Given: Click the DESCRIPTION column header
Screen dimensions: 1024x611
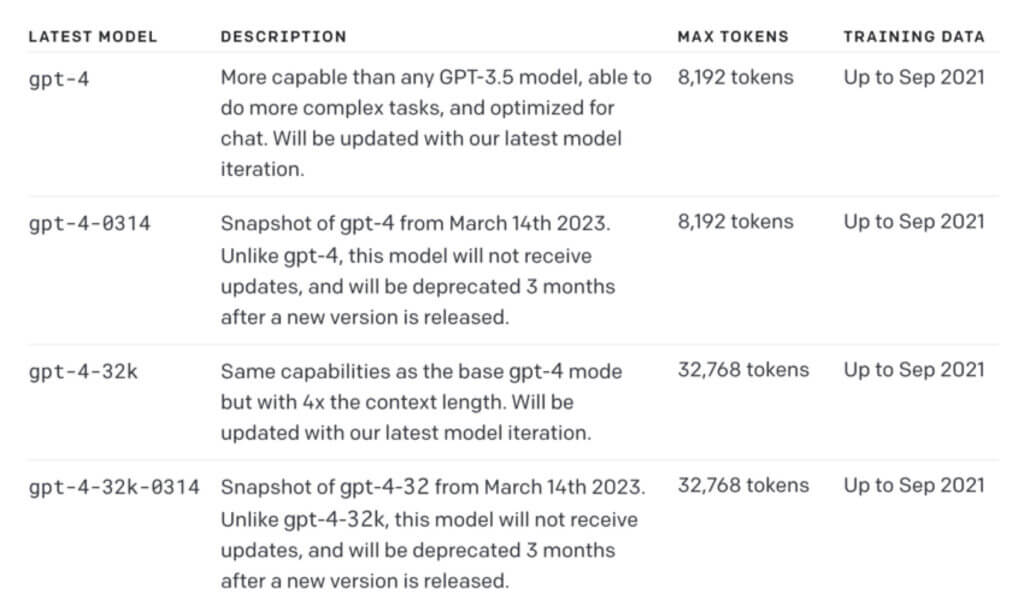Looking at the screenshot, I should [x=283, y=37].
